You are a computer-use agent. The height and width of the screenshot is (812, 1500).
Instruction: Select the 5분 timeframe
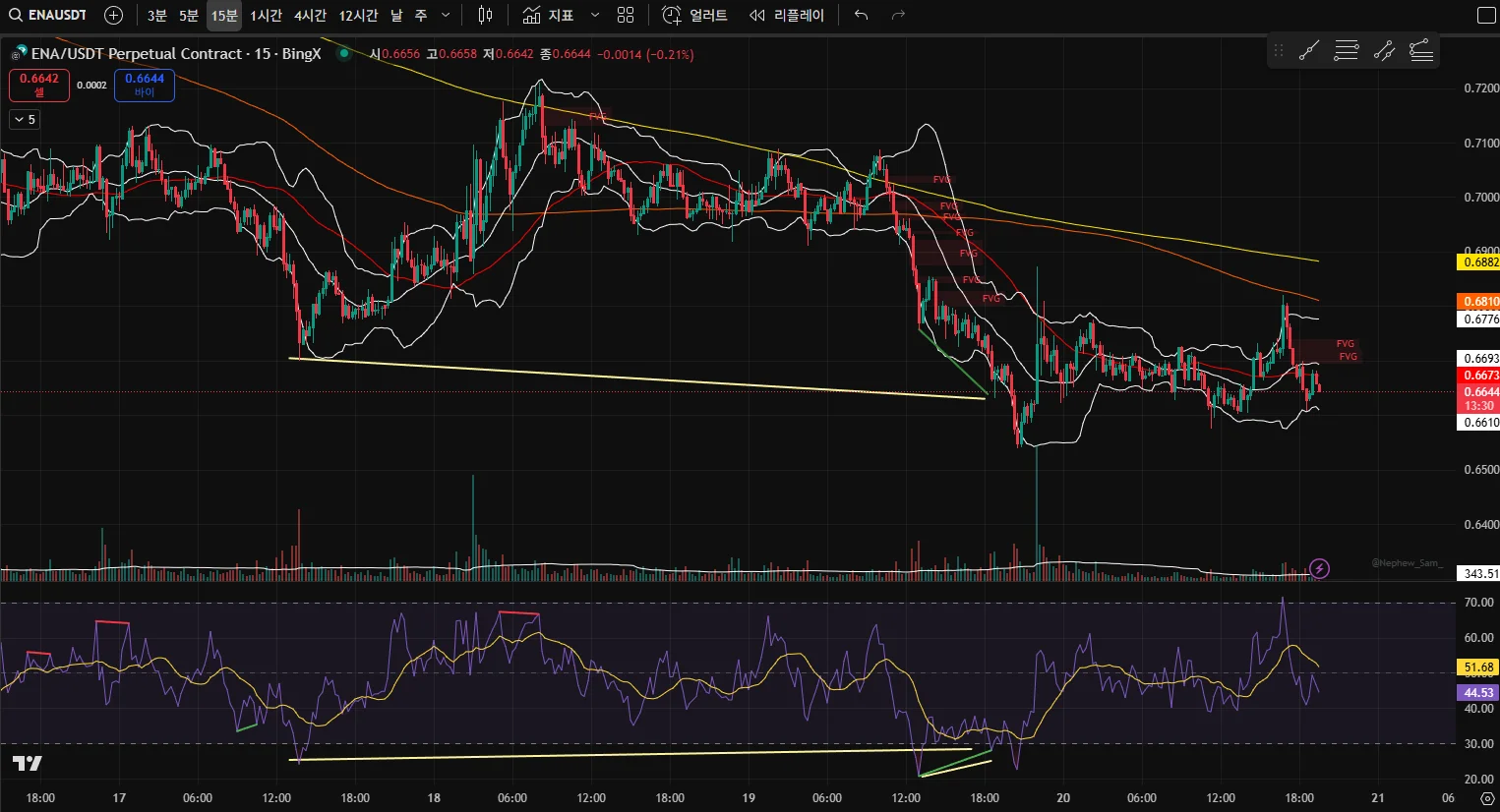(x=189, y=15)
